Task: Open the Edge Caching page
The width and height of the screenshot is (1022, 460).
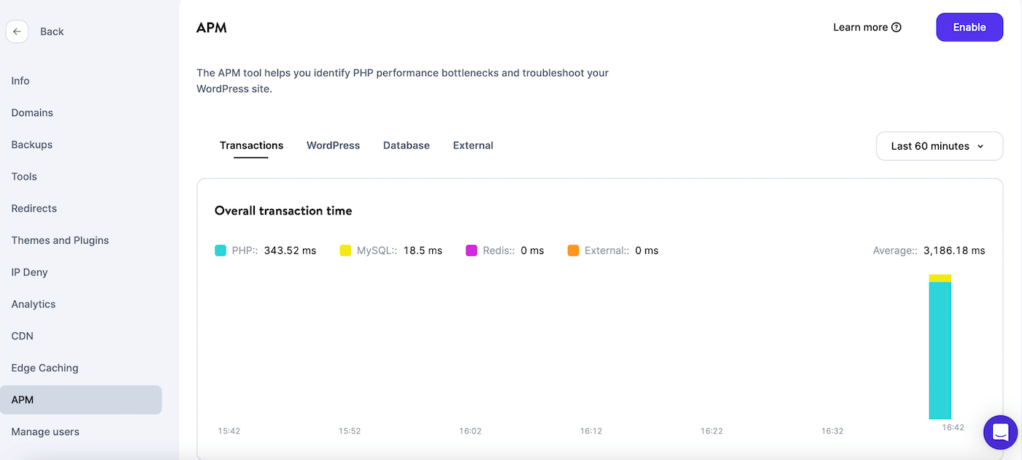Action: [x=45, y=368]
